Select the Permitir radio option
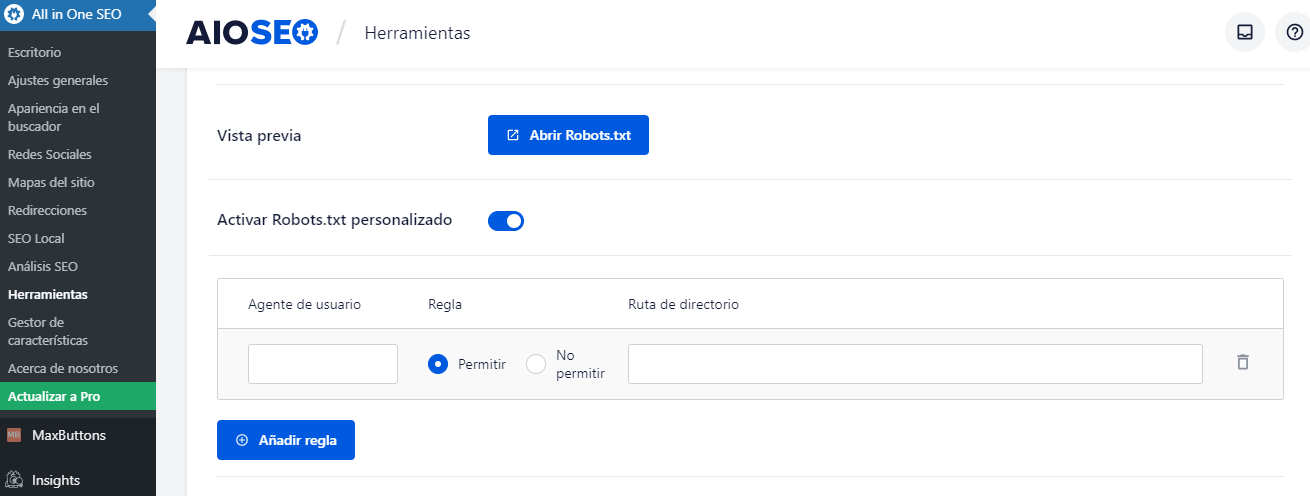The image size is (1310, 496). coord(437,364)
